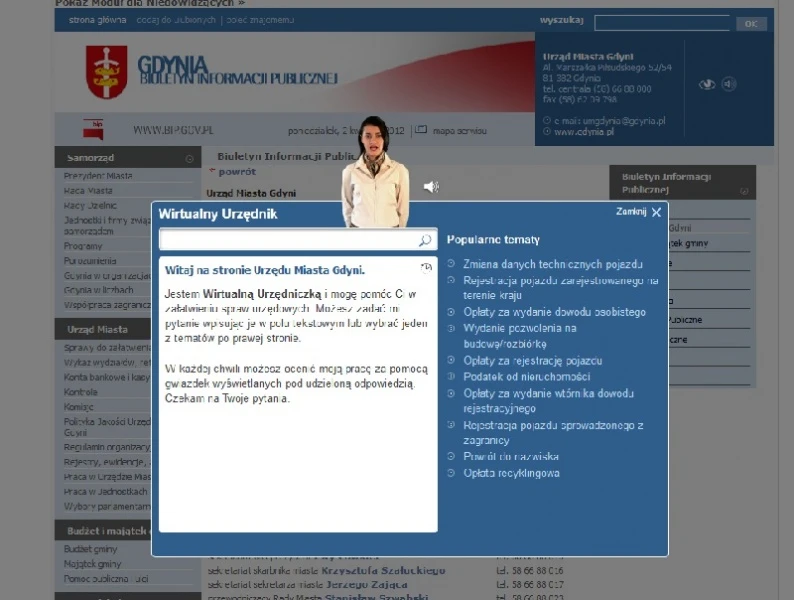Expand the Biuletyn Informacji Publicznej side panel arrow

(x=743, y=191)
